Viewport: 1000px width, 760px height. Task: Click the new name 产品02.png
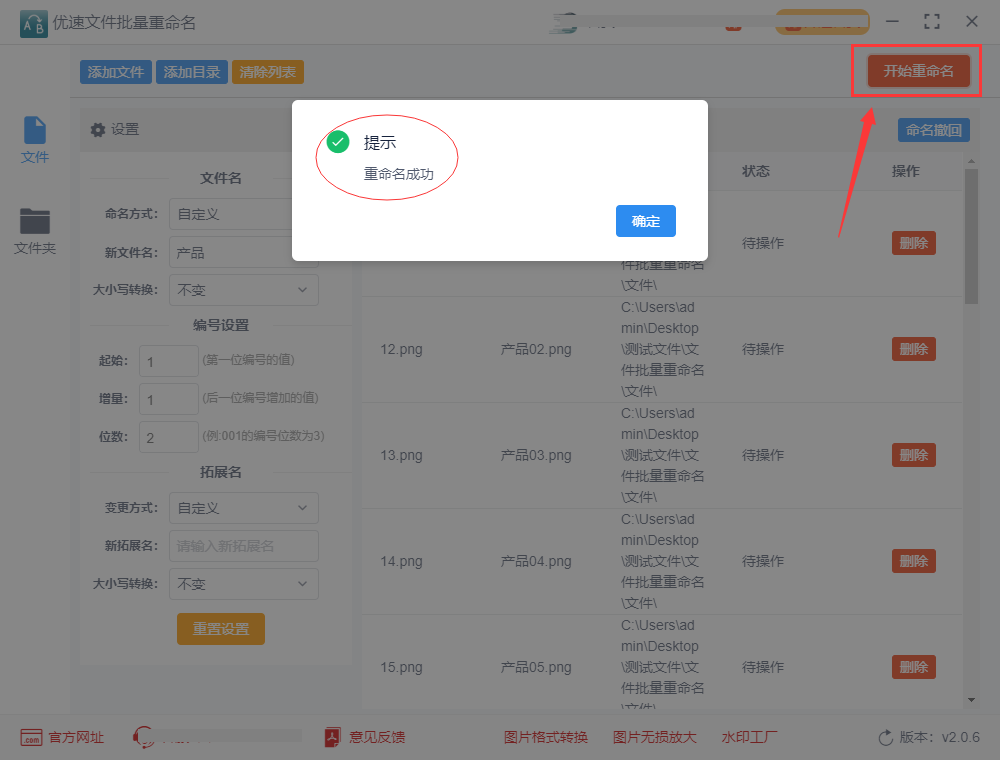pos(536,349)
